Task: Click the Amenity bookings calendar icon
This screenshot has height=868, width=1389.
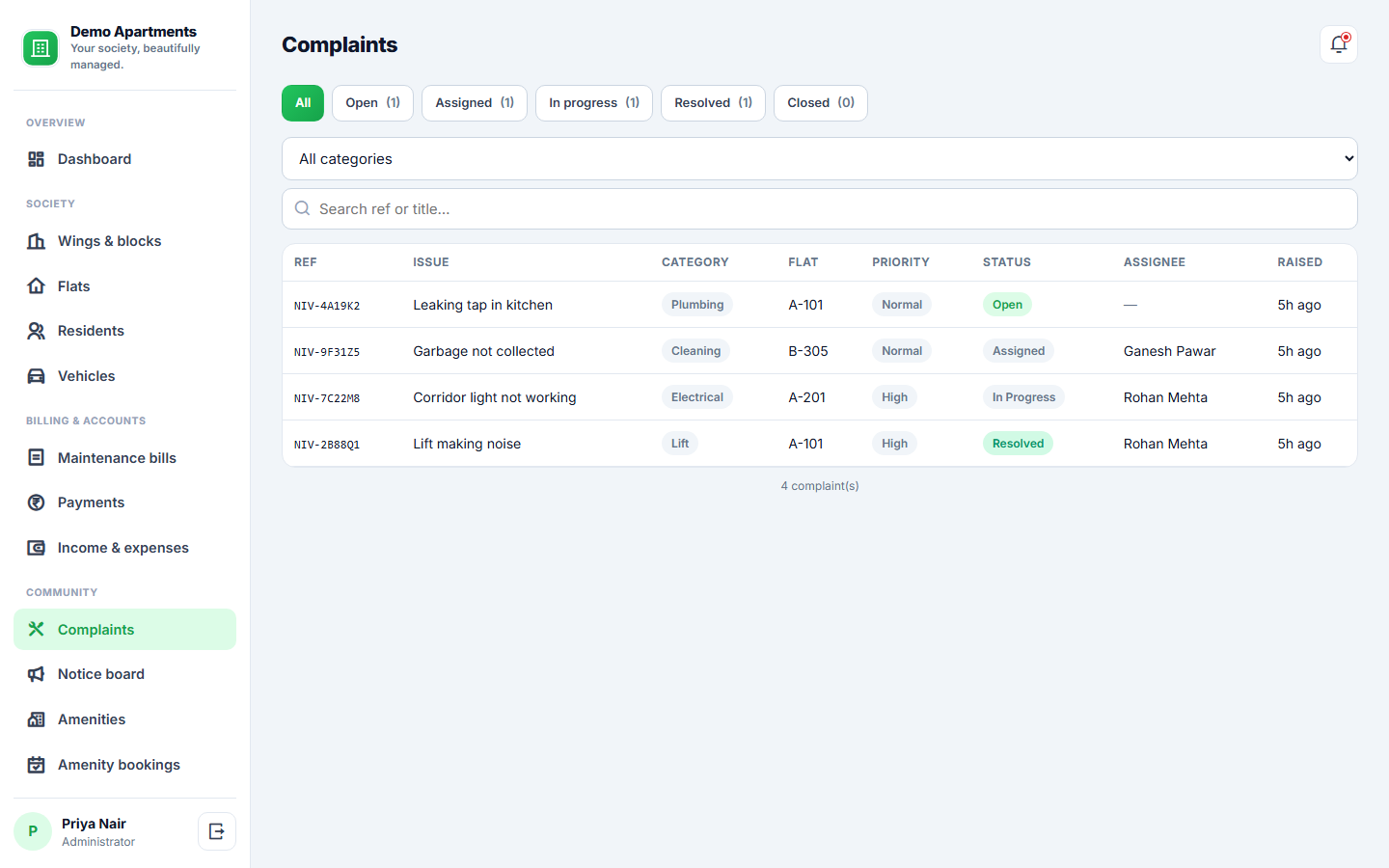Action: [36, 765]
